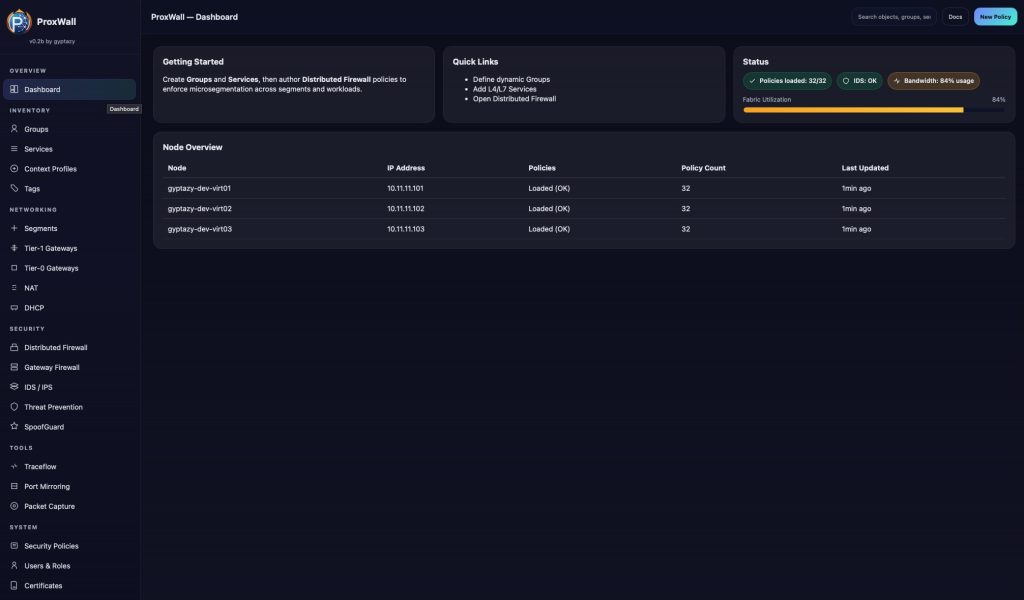Click the New Policy button
1024x600 pixels.
pos(994,16)
